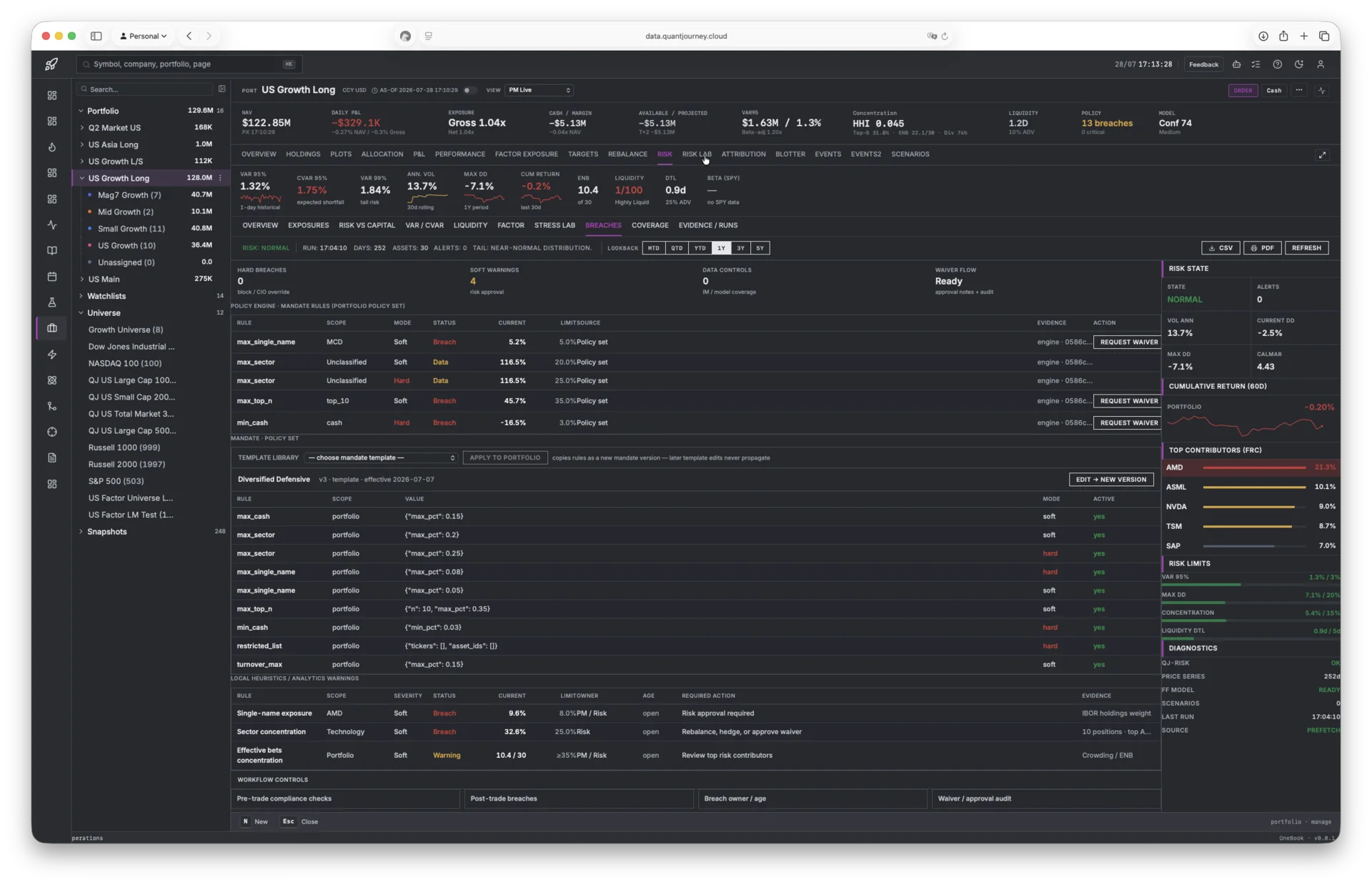Click the rocket logo icon

pyautogui.click(x=51, y=64)
